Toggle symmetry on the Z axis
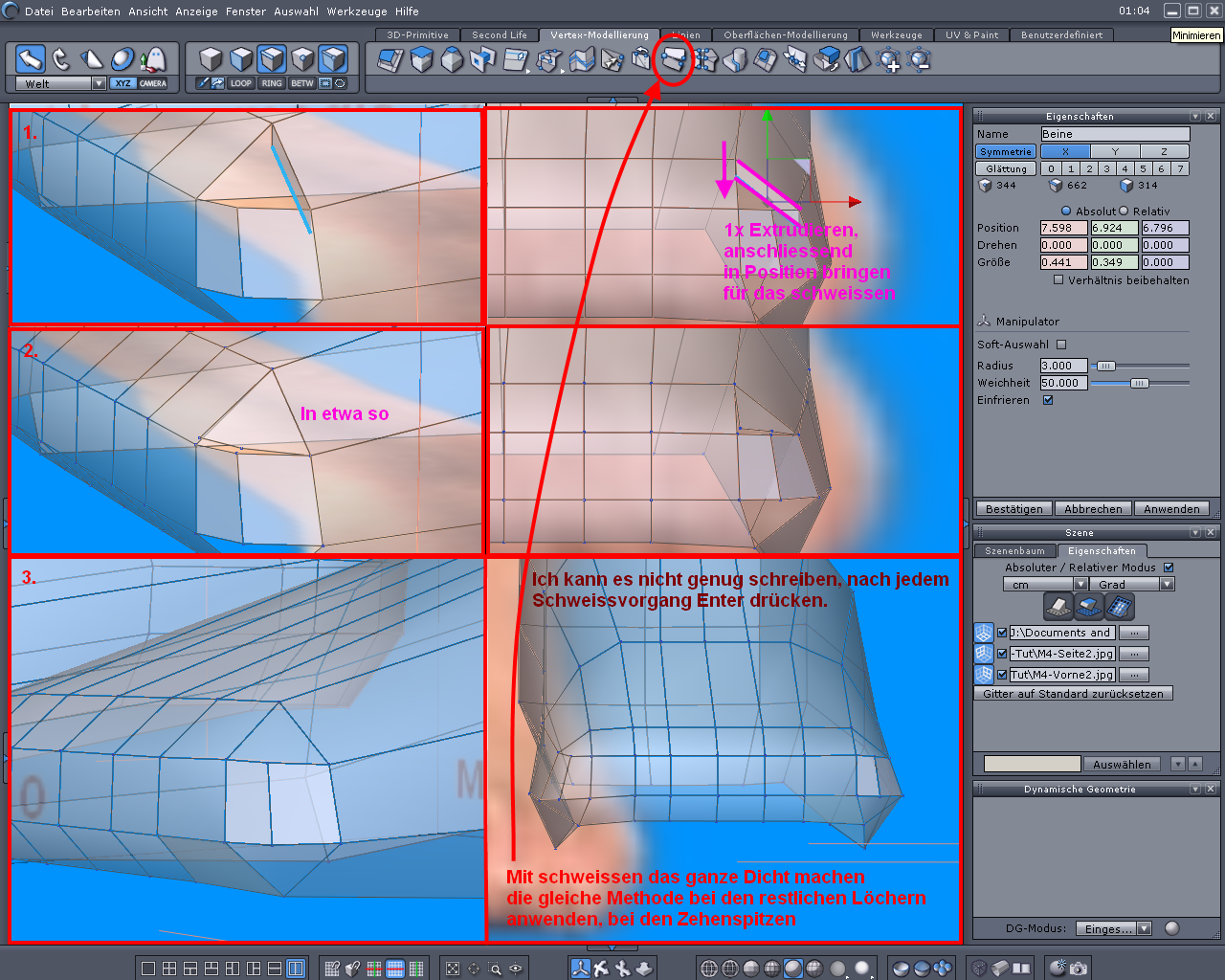The image size is (1225, 980). click(x=1164, y=151)
